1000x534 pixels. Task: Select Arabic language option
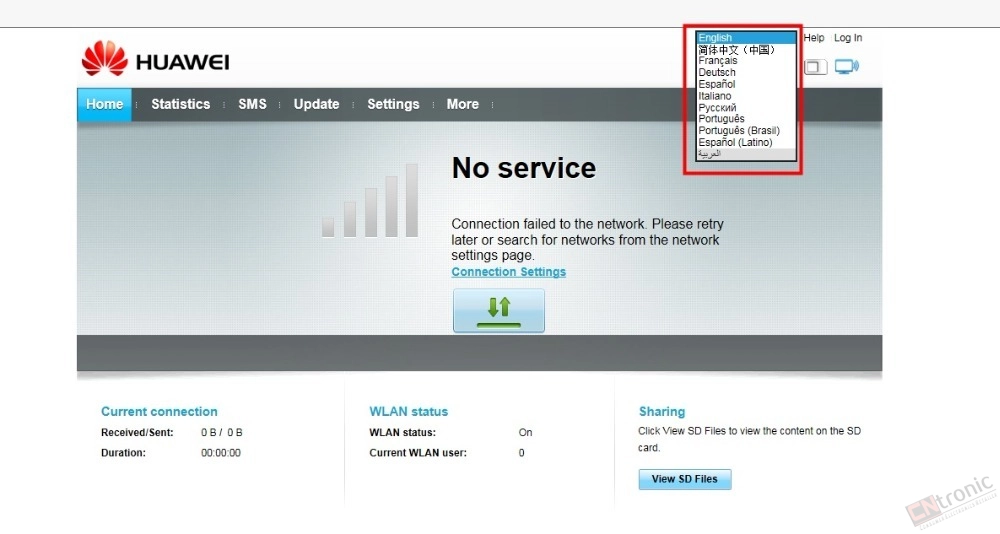click(x=746, y=154)
